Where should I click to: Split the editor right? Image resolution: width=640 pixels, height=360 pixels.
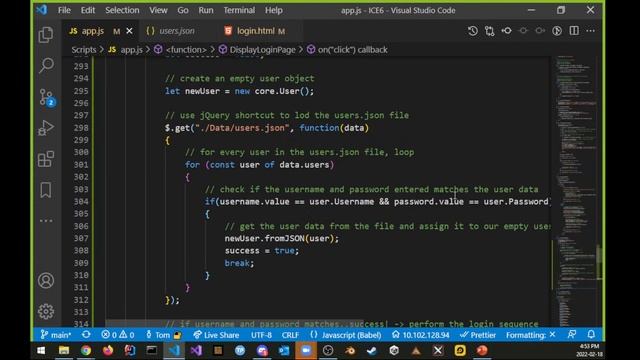click(574, 31)
